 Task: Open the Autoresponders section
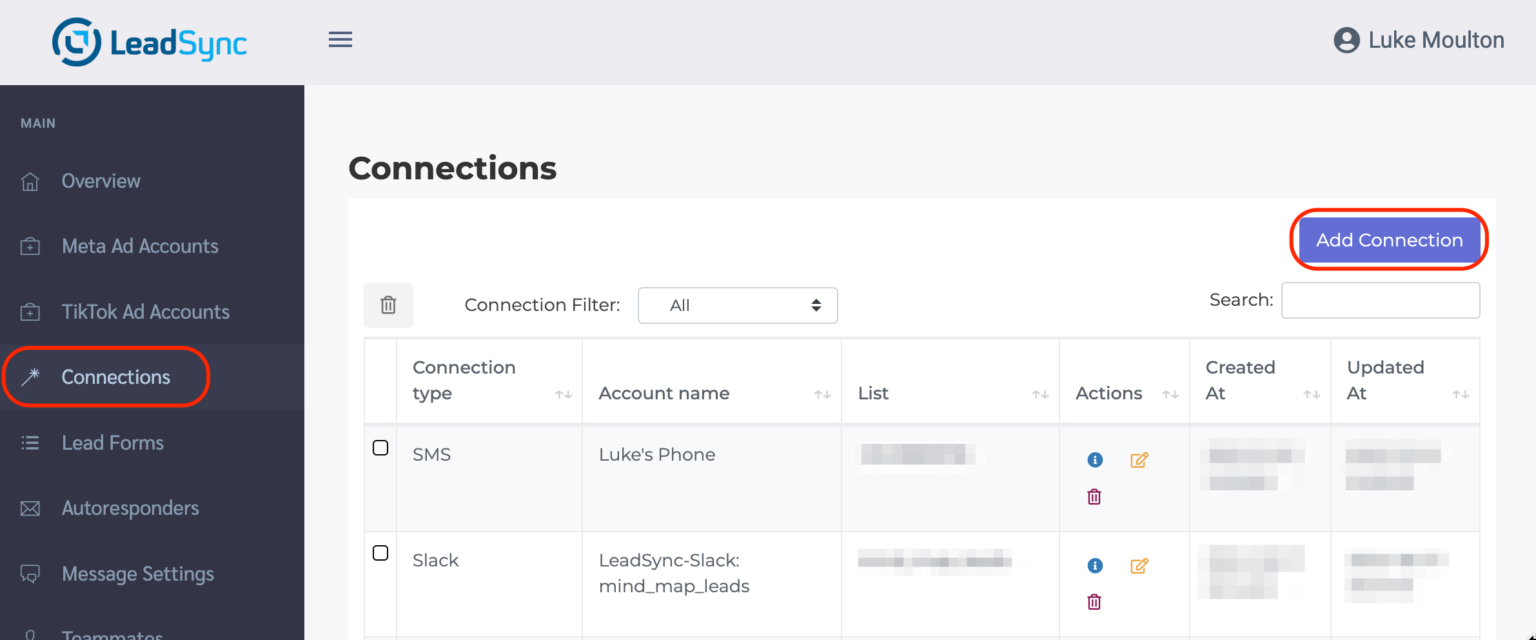[x=130, y=508]
